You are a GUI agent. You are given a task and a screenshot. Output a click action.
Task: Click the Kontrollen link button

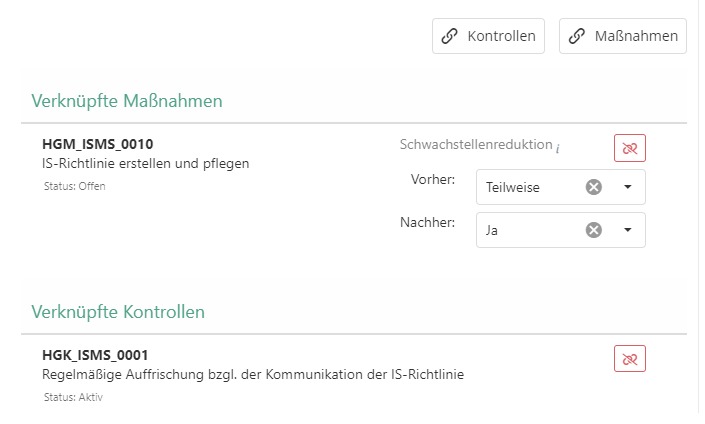tap(489, 36)
